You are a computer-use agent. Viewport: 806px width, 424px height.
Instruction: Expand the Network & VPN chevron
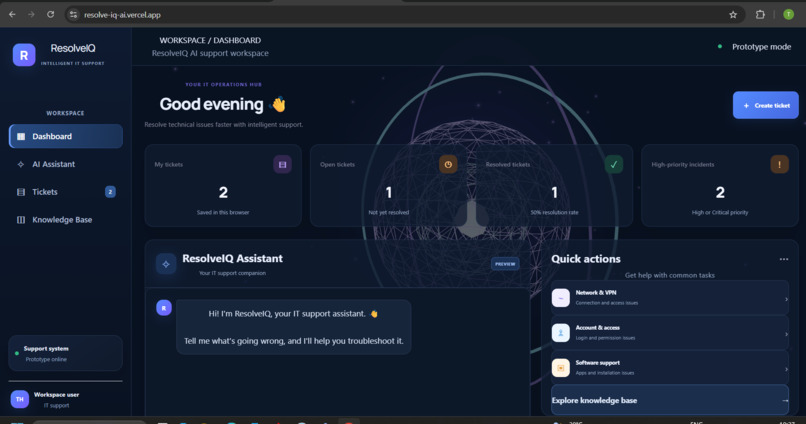(786, 299)
